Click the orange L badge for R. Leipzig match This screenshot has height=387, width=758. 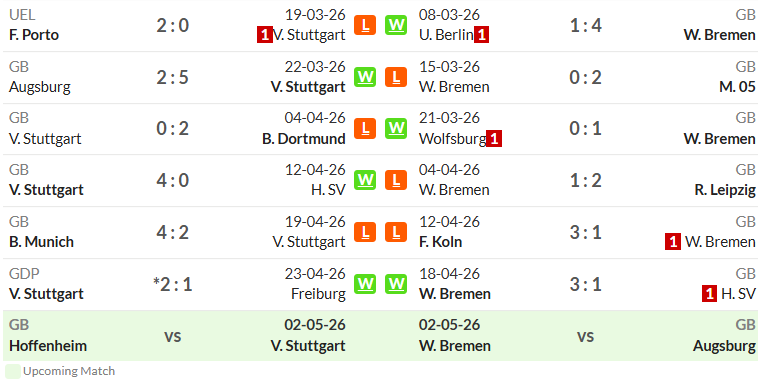click(x=396, y=180)
